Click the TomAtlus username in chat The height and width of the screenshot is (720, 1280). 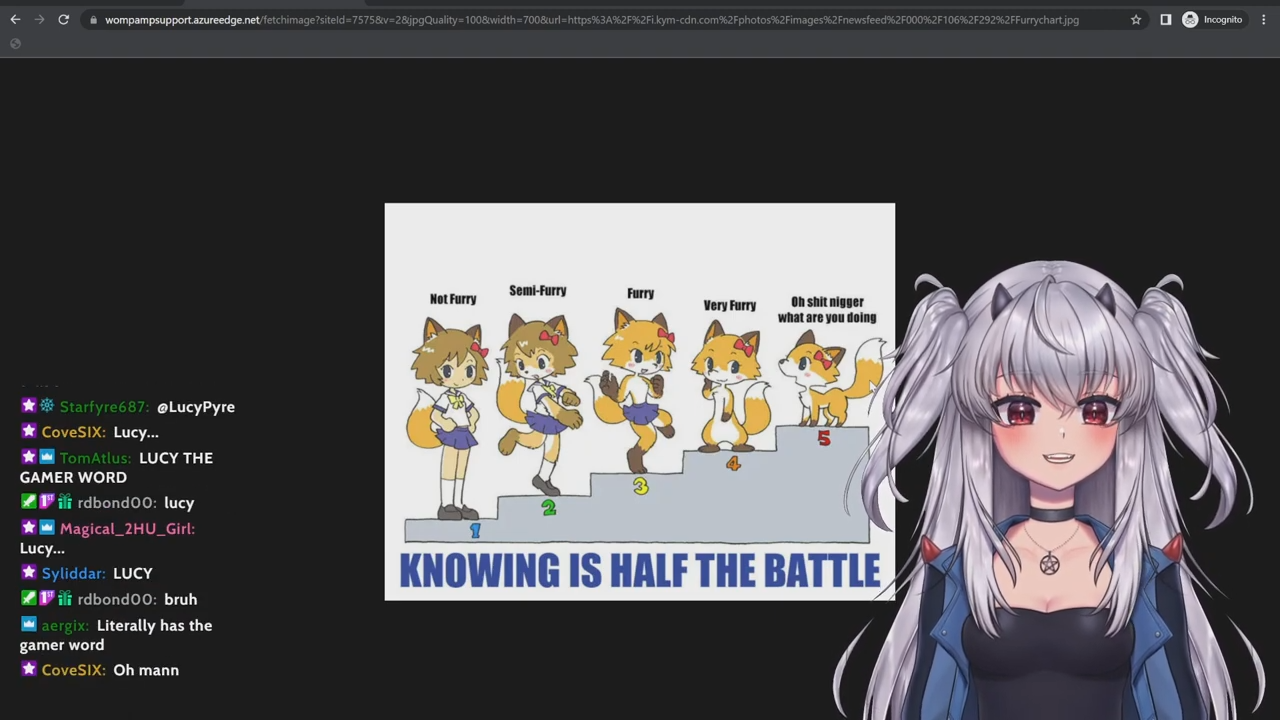(95, 458)
